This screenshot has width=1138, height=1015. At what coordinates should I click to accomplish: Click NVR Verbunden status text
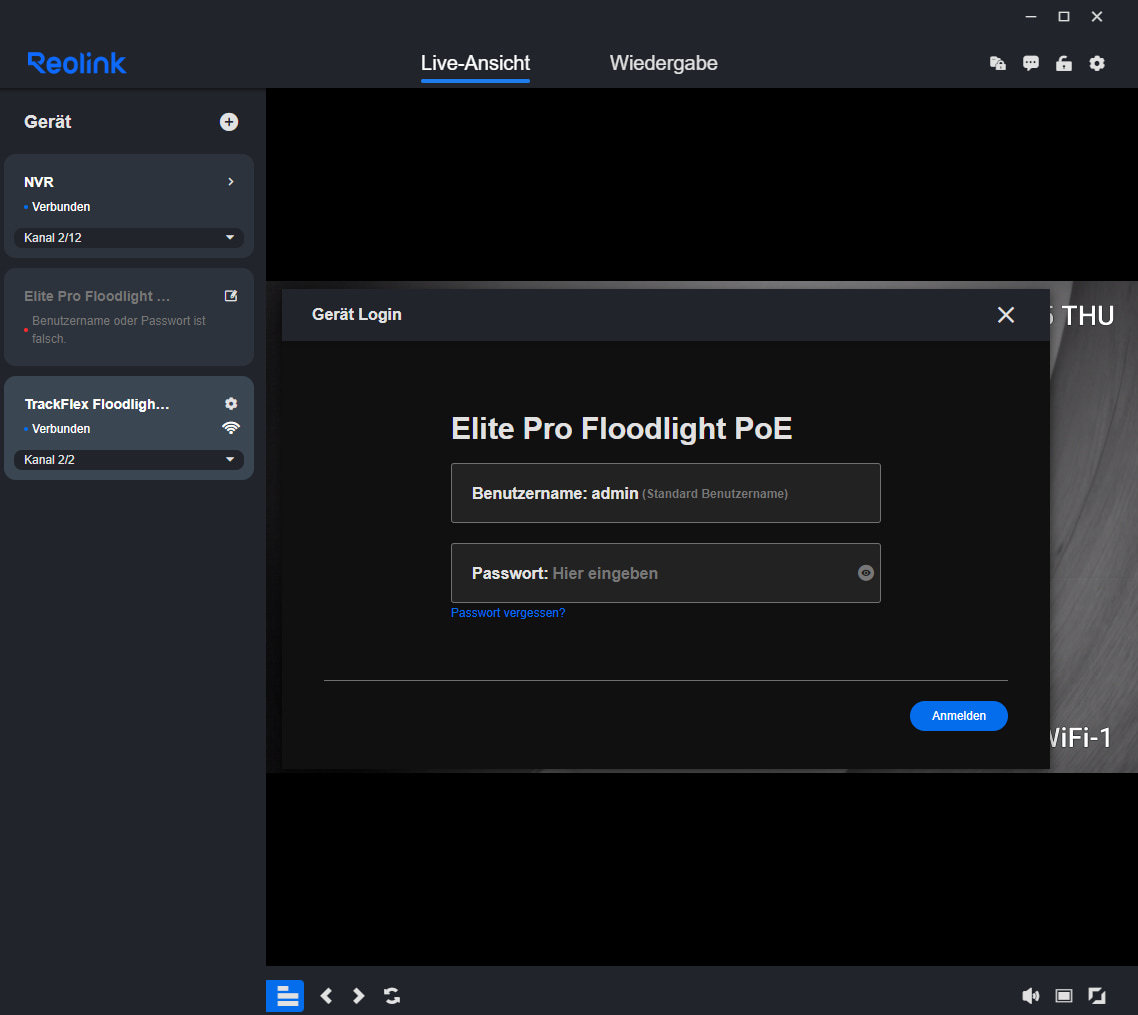(61, 207)
